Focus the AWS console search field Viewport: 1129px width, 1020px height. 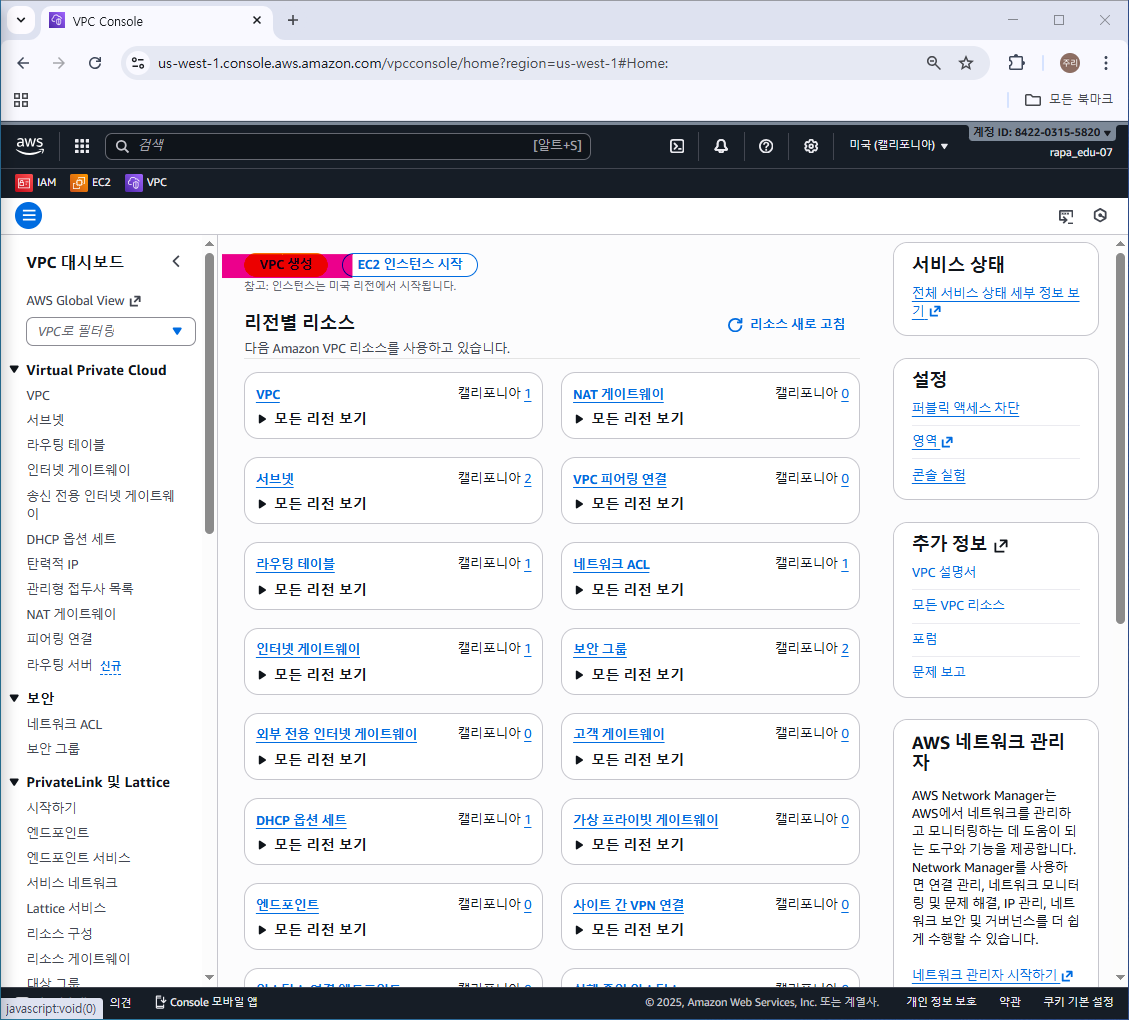click(x=348, y=146)
